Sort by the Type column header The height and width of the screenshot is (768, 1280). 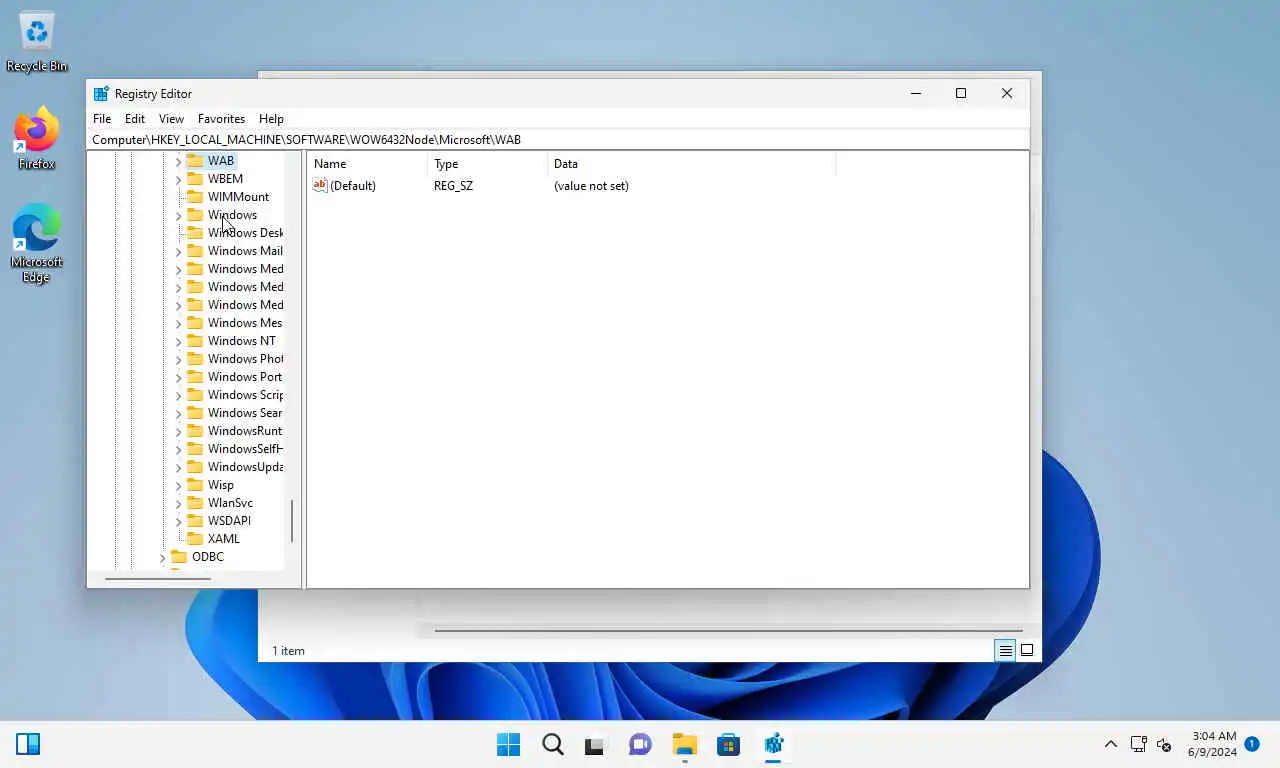[x=488, y=164]
